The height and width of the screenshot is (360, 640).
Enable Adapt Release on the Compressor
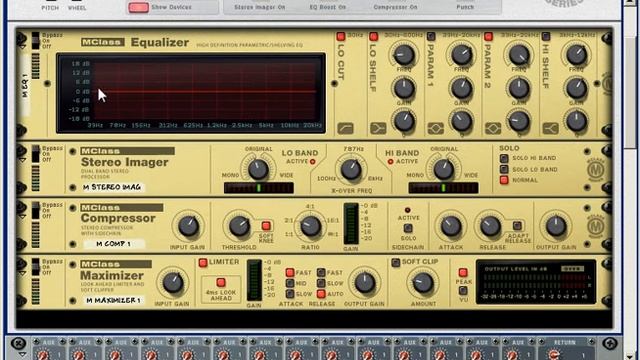pyautogui.click(x=517, y=225)
